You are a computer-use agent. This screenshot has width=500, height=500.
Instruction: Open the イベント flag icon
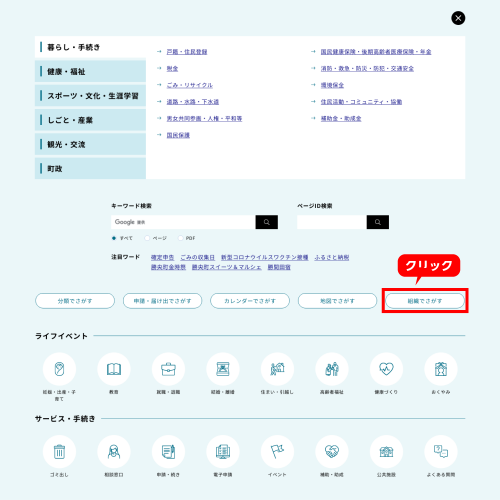(x=277, y=452)
